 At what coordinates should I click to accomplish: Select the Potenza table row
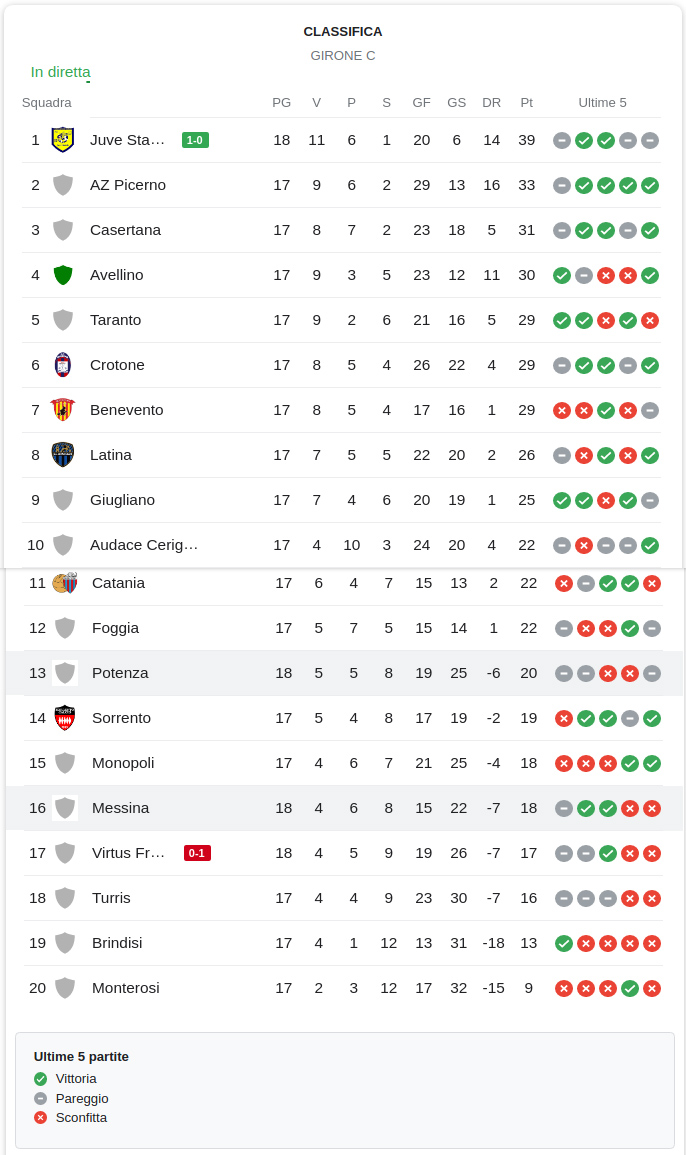pyautogui.click(x=344, y=673)
